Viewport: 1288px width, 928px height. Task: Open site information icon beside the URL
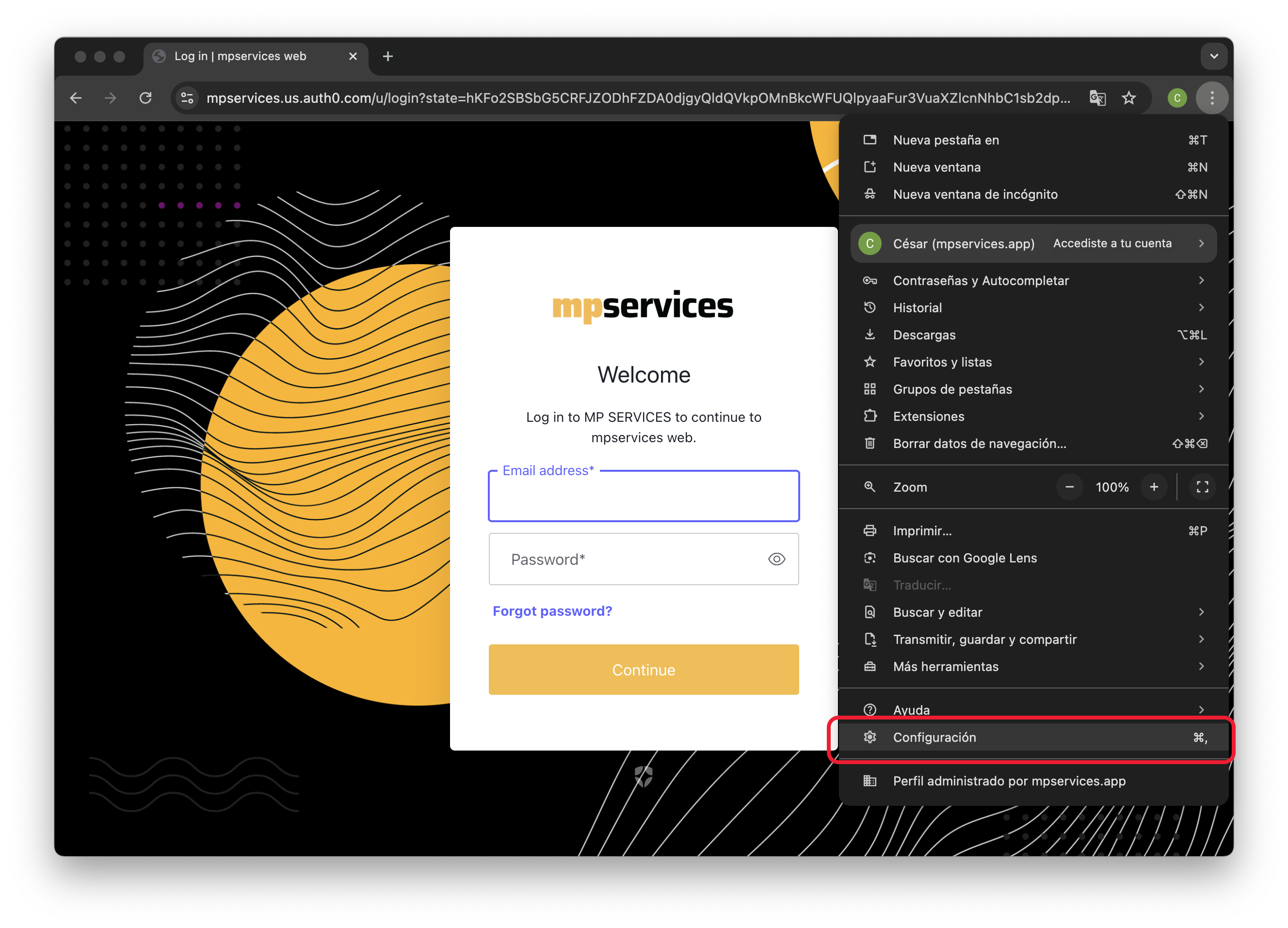[187, 98]
